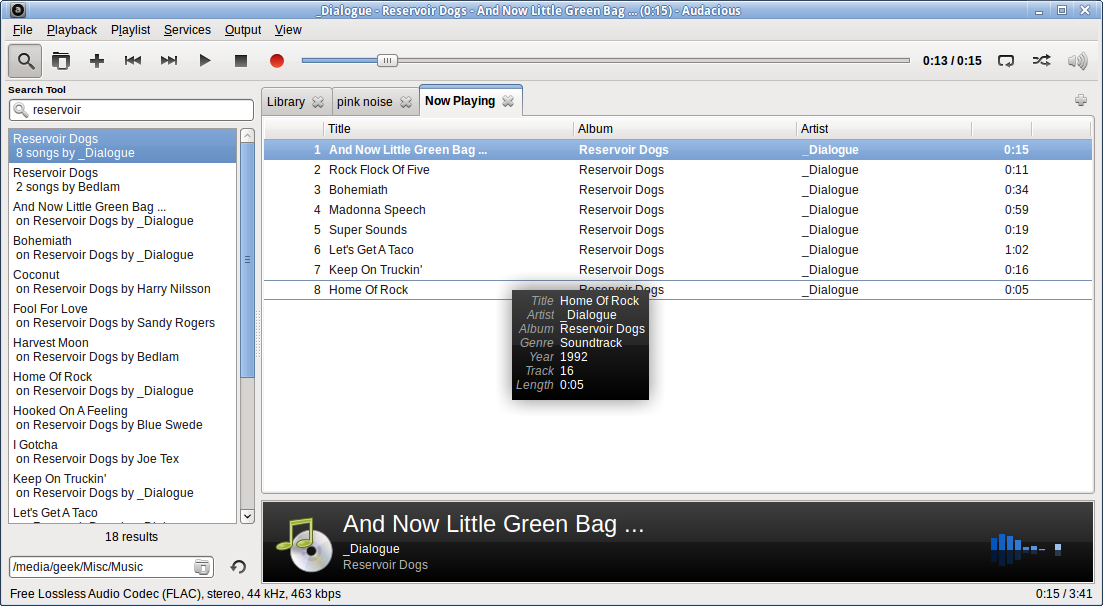Screen dimensions: 1103x606
Task: Select track 7 Keep On Truckin' in playlist
Action: [x=678, y=270]
